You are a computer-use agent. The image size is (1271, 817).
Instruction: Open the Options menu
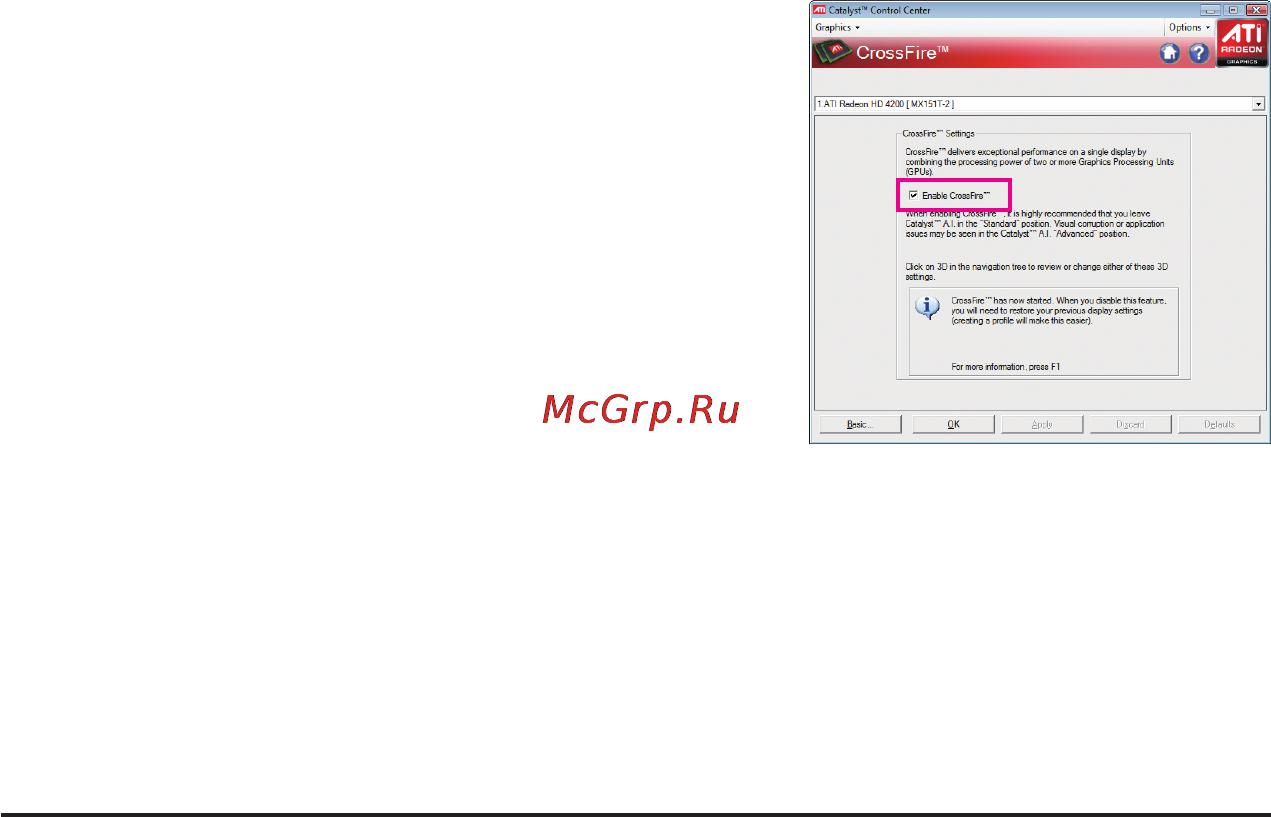[1189, 27]
